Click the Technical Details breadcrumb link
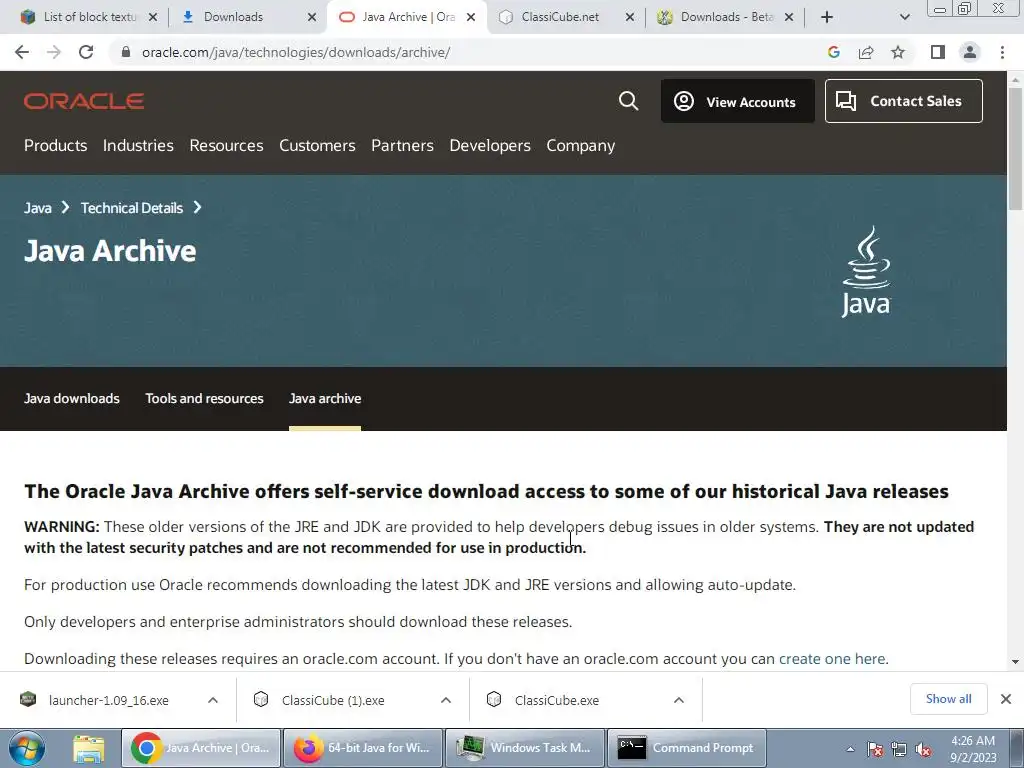 (132, 208)
